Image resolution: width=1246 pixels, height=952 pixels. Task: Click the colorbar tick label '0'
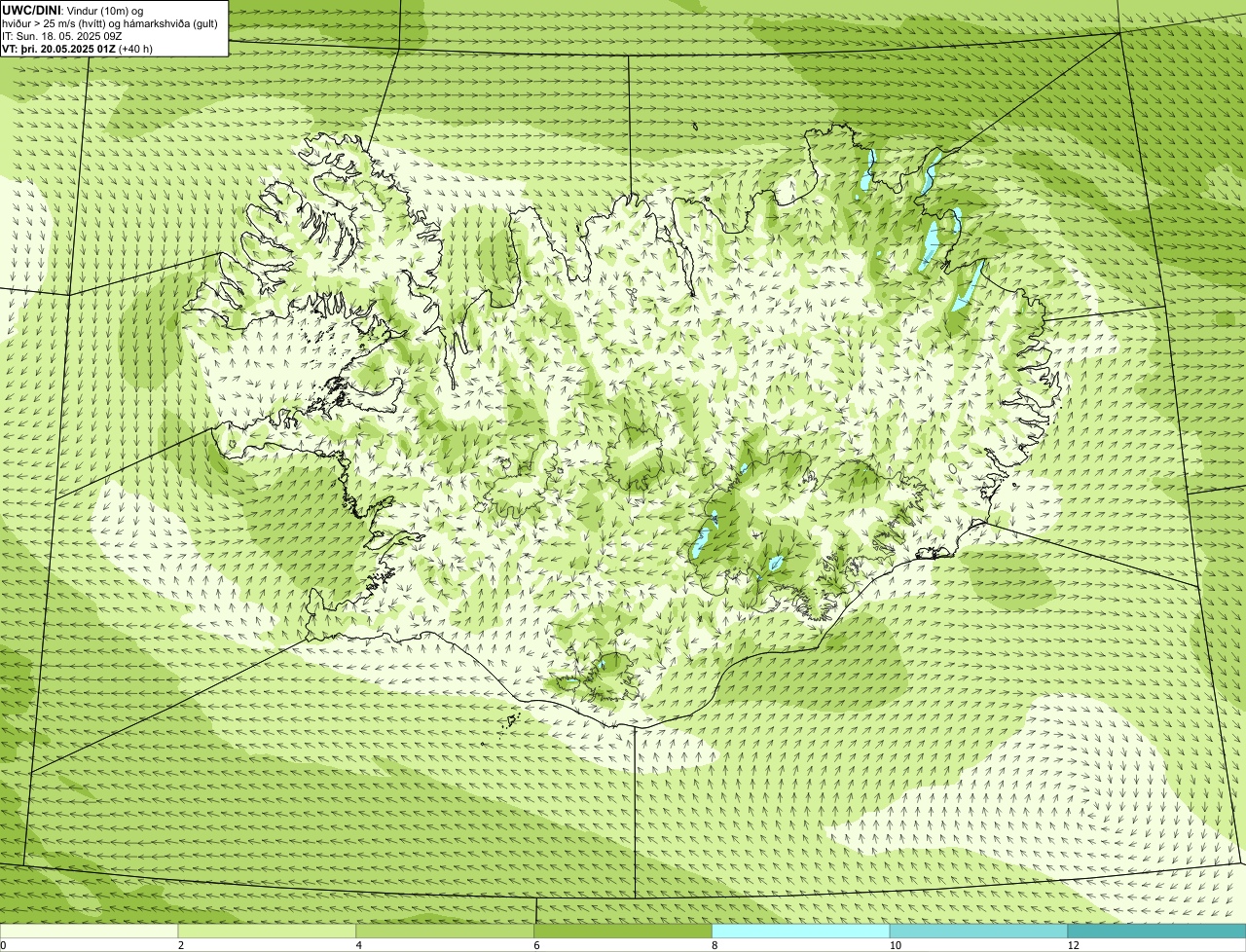[x=3, y=945]
